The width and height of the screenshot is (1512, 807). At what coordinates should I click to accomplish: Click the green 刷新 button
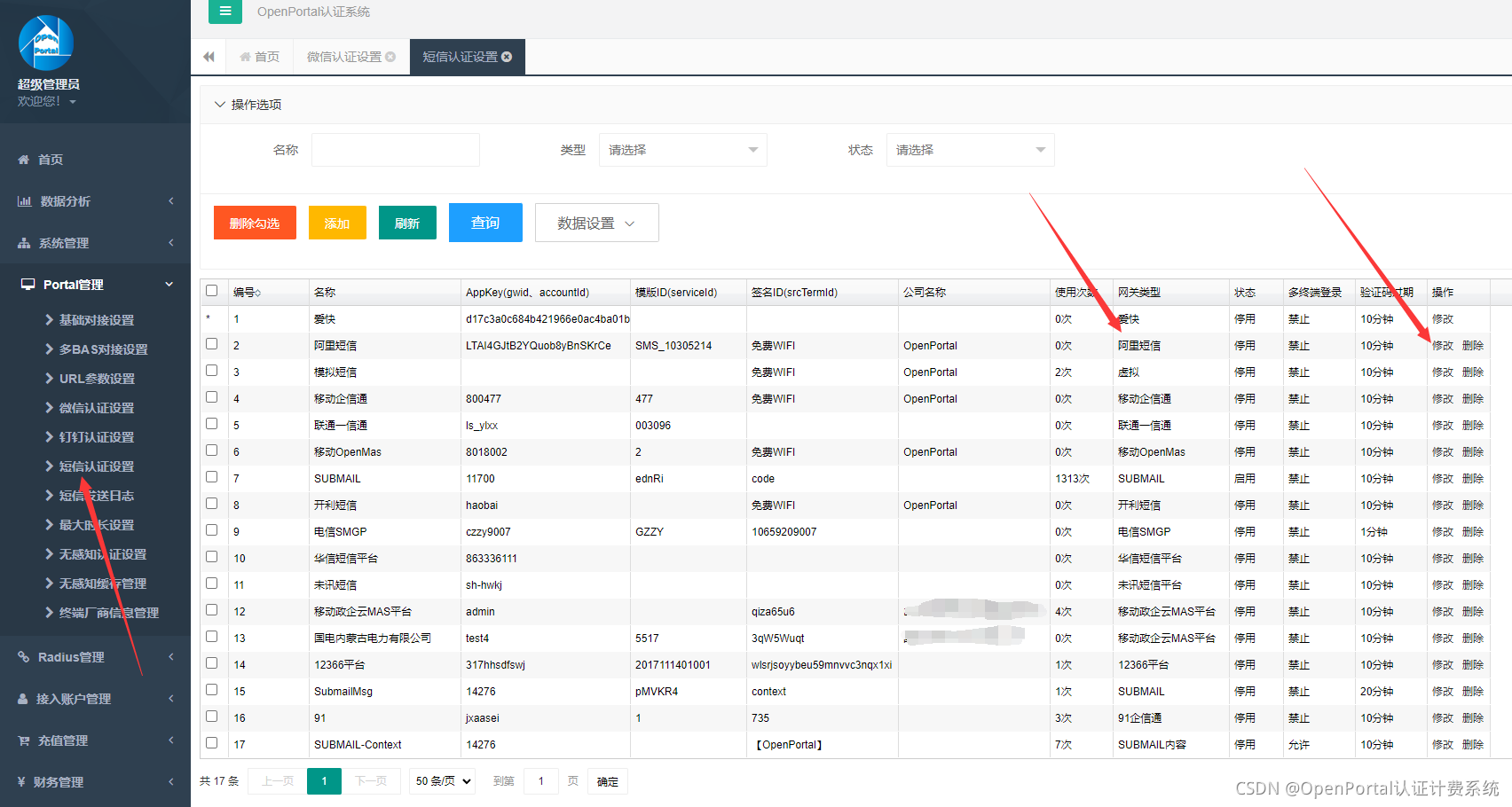tap(407, 223)
